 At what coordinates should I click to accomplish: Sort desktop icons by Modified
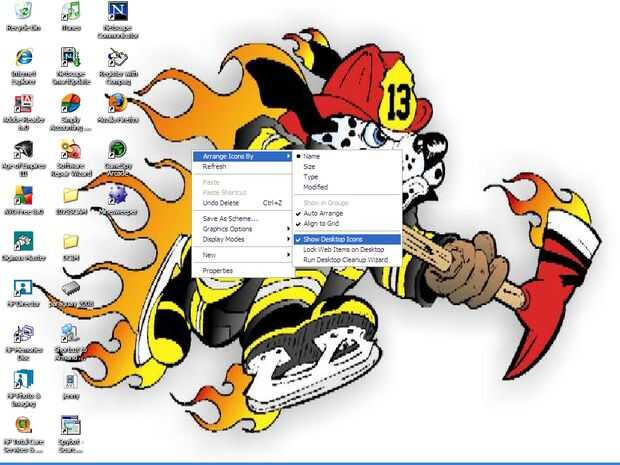(347, 187)
